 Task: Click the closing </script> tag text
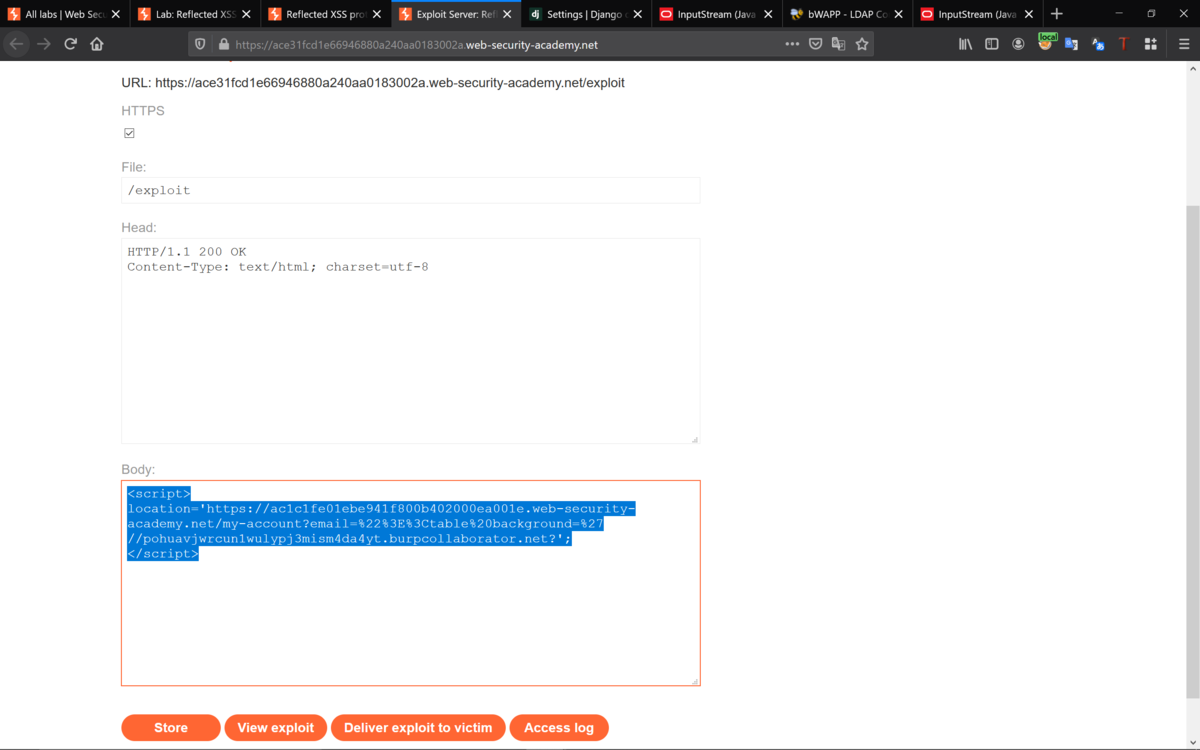pyautogui.click(x=163, y=554)
